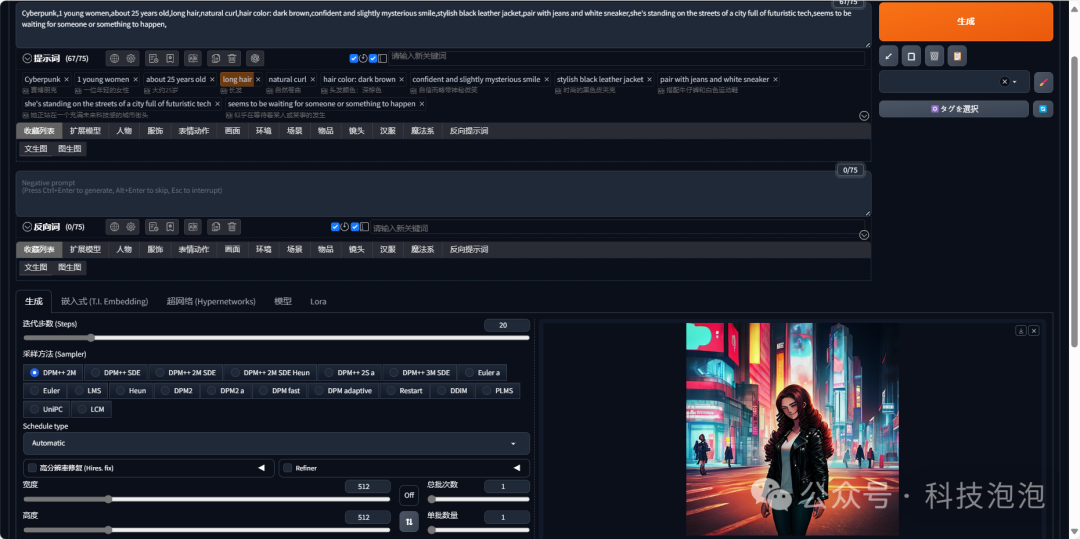Viewport: 1080px width, 539px height.
Task: Select 魔法系 category under 反向词
Action: point(423,249)
